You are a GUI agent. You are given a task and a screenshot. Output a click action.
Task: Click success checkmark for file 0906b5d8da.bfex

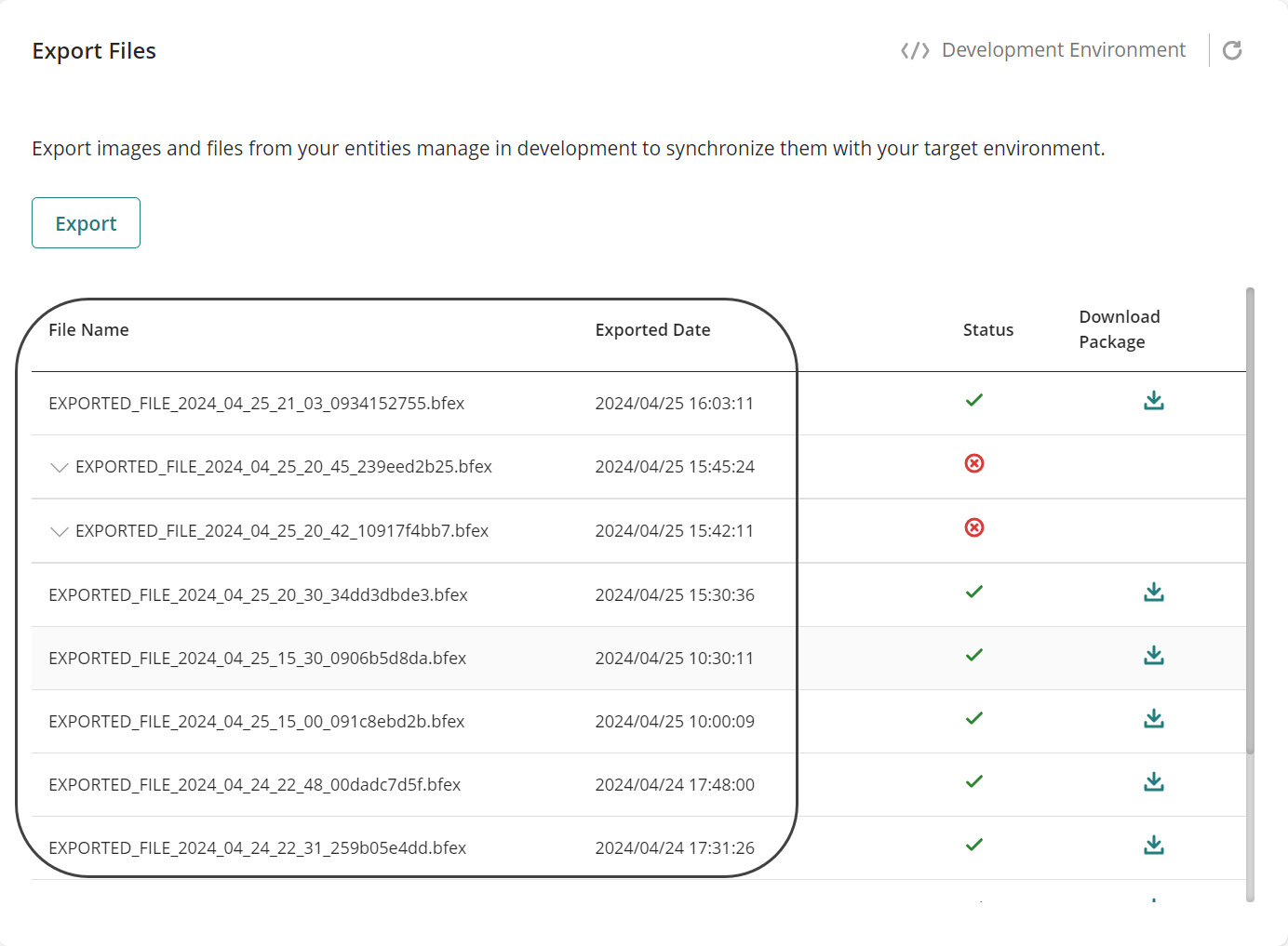[x=974, y=655]
